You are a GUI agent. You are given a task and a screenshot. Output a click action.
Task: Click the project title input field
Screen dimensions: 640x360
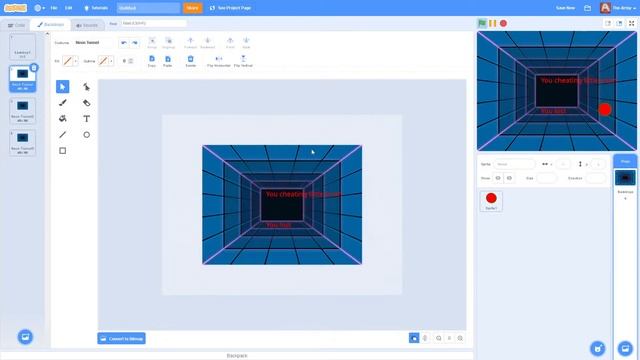(x=148, y=8)
